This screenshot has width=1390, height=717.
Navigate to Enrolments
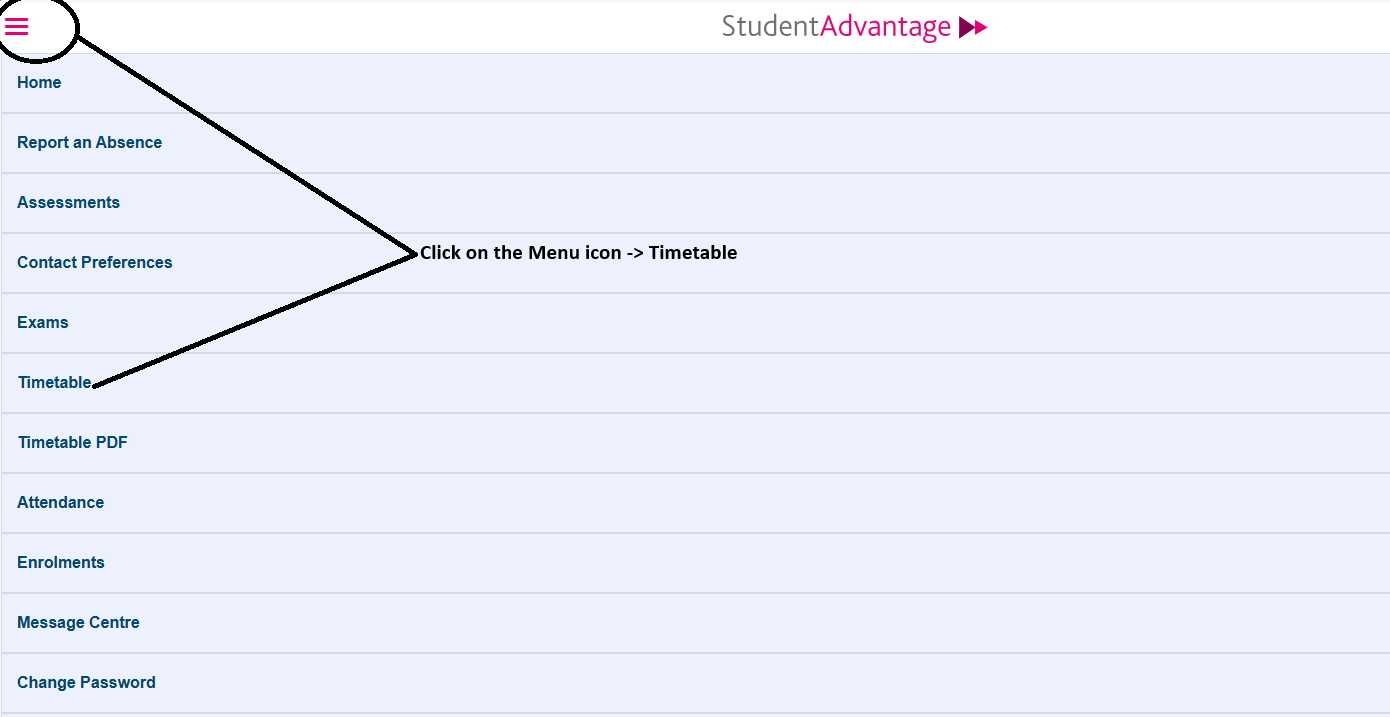click(x=695, y=563)
